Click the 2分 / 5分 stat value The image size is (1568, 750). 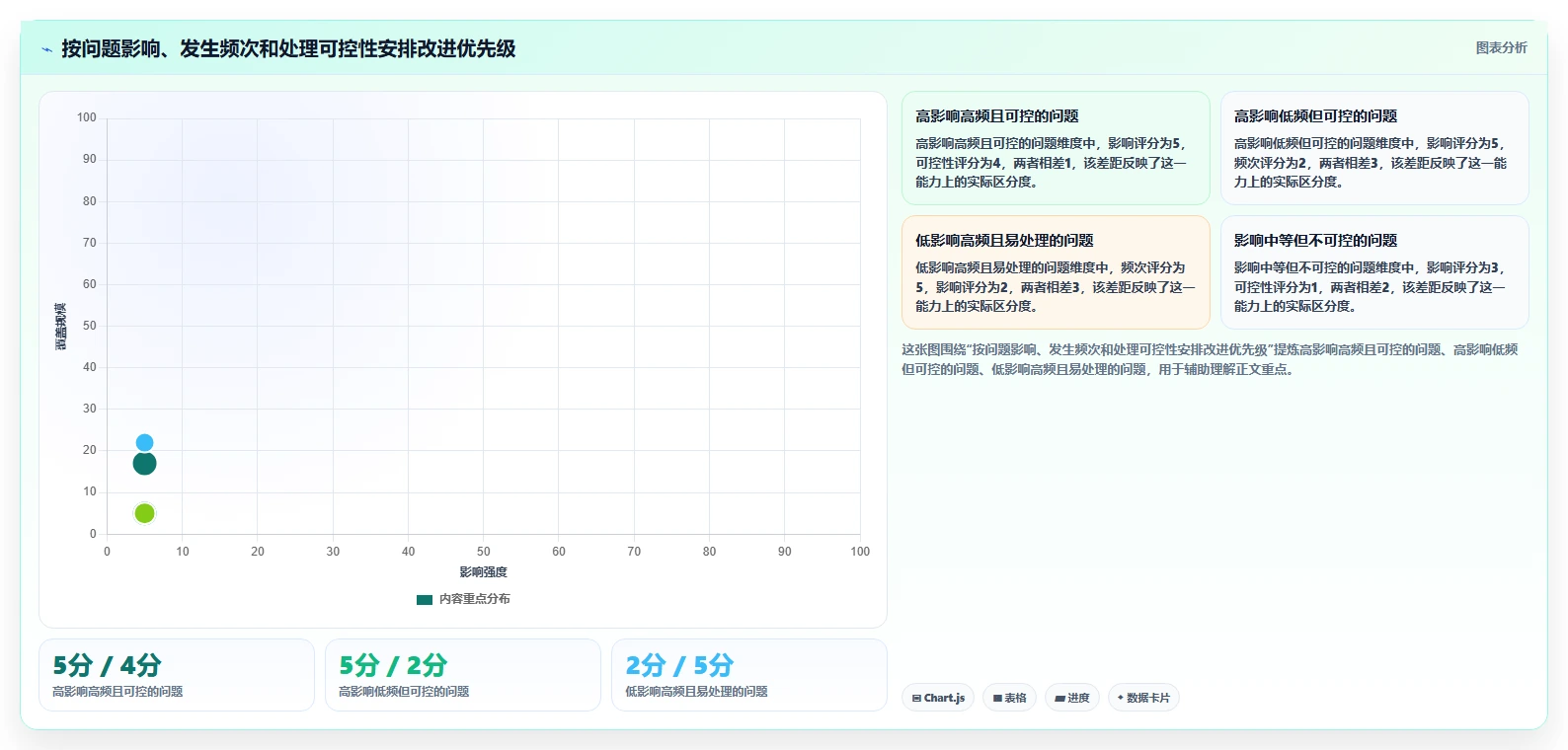click(x=679, y=665)
